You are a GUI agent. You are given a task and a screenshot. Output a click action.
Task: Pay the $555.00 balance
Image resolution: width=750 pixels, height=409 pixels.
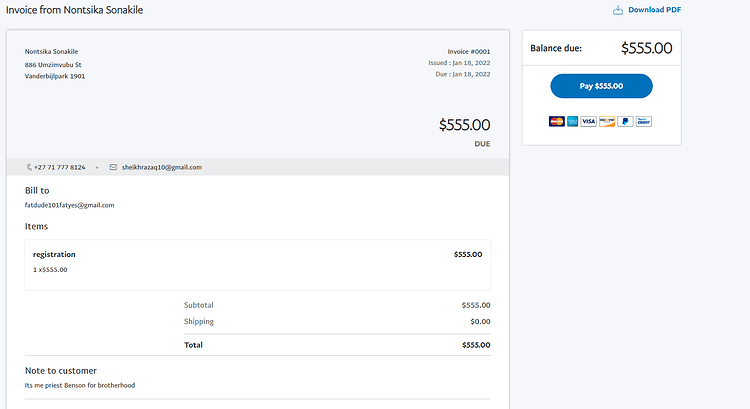click(601, 86)
